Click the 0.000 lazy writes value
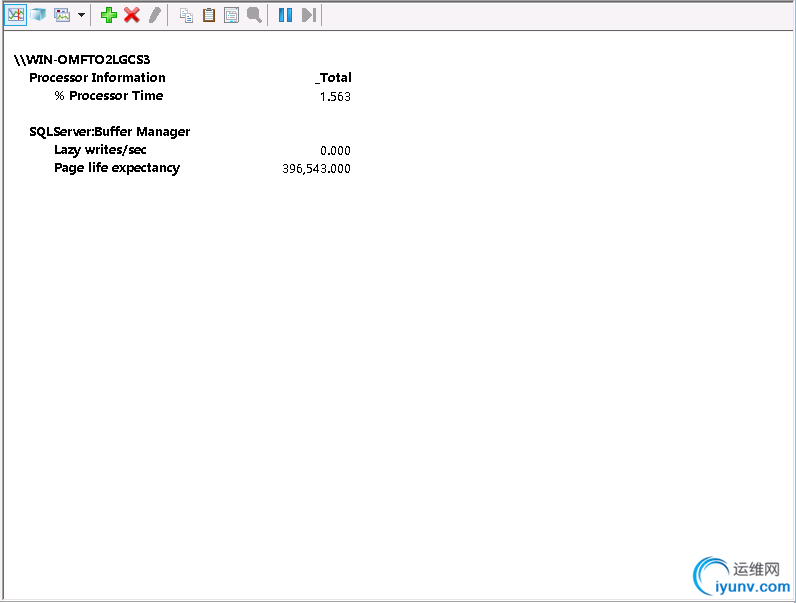This screenshot has width=796, height=603. click(x=335, y=151)
